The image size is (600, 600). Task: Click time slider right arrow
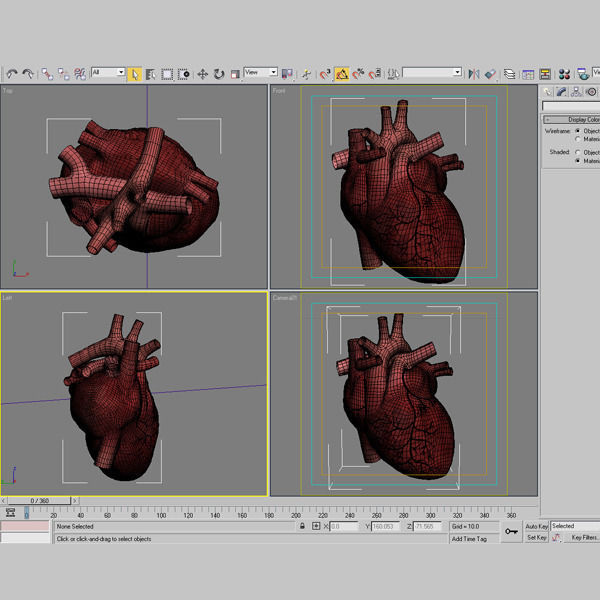pos(75,500)
